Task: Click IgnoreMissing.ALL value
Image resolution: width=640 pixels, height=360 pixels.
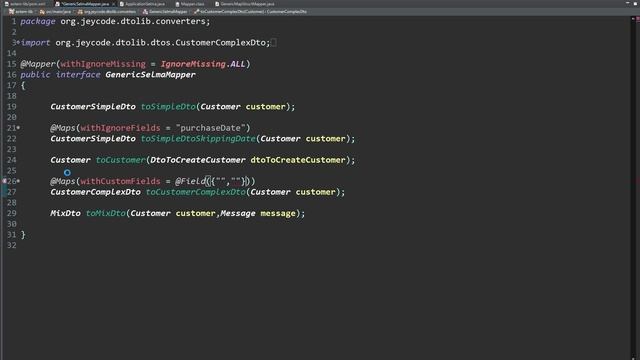Action: coord(203,64)
